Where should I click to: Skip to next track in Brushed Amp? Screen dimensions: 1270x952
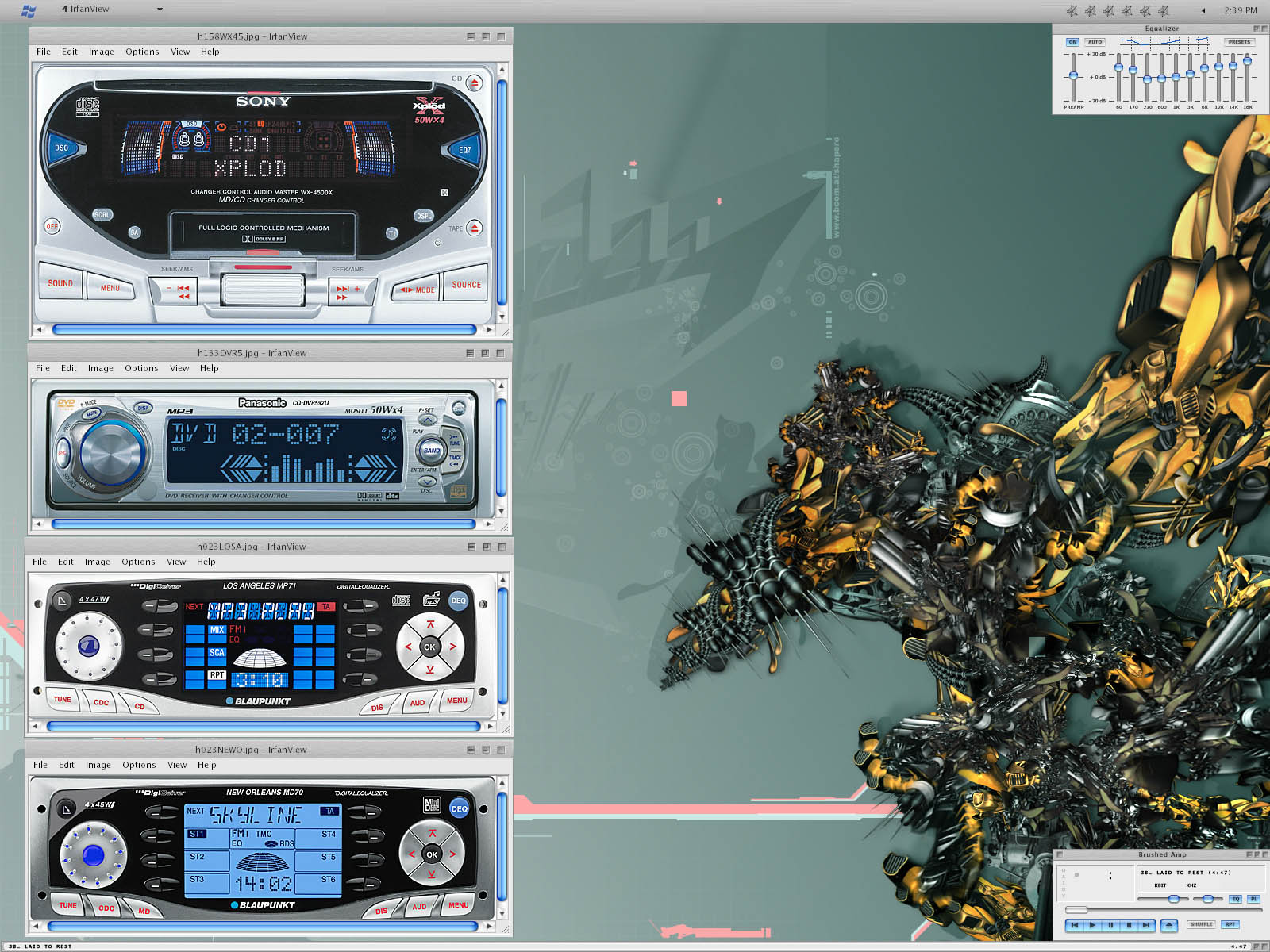point(1146,925)
